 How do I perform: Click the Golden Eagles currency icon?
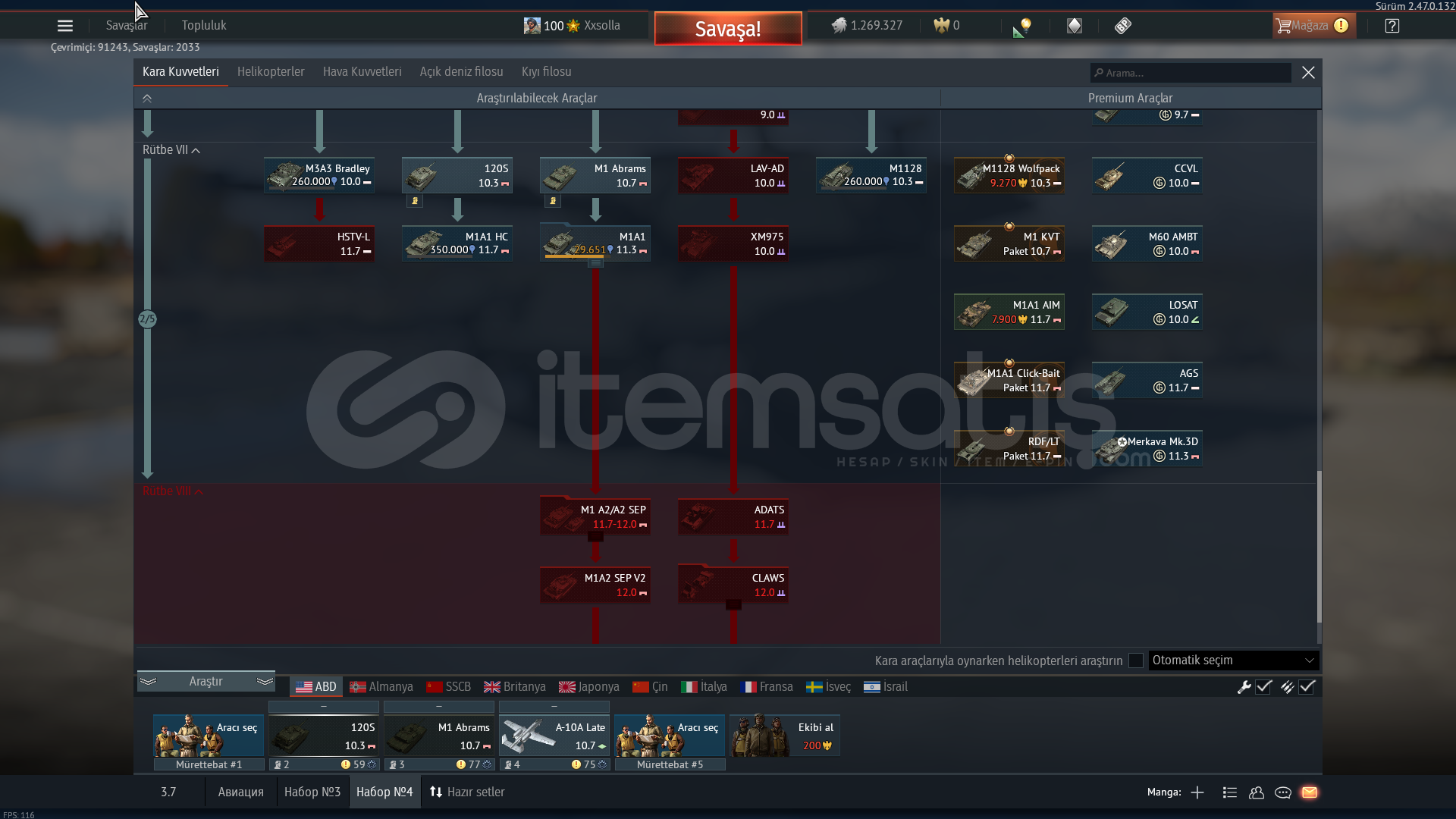point(941,26)
